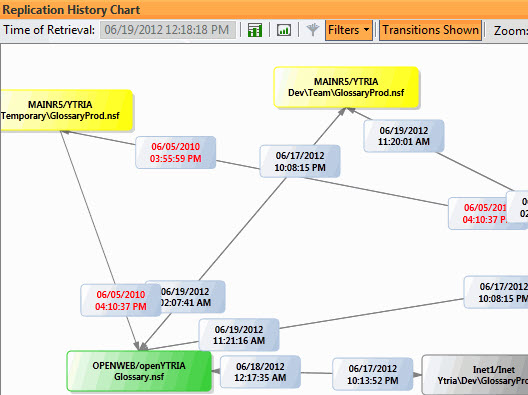Select the green OPENWEB/openYTRIA Glossary.nsf node
This screenshot has height=395, width=528.
[139, 371]
